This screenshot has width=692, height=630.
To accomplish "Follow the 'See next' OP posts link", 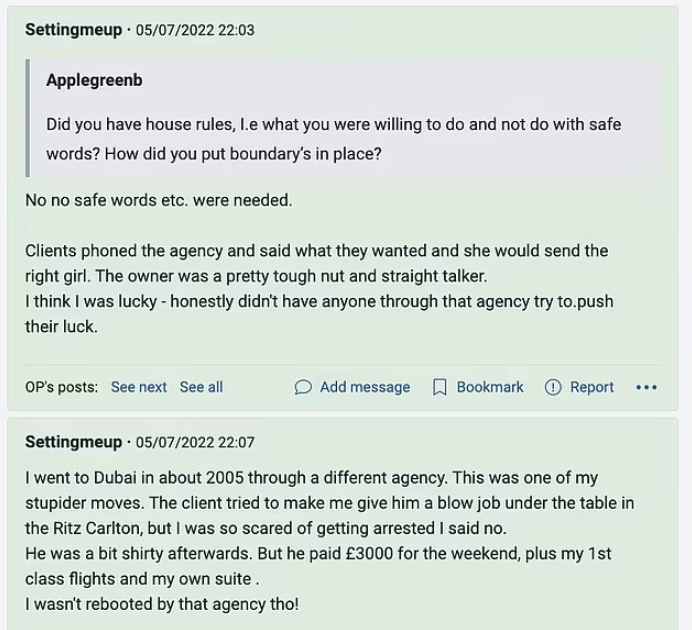I will [139, 387].
